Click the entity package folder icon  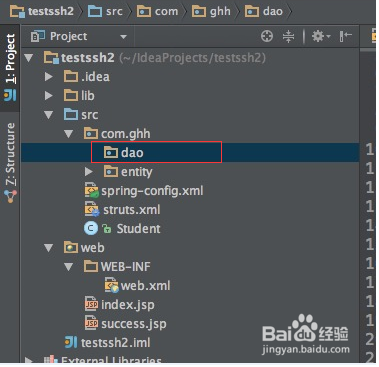pyautogui.click(x=111, y=172)
